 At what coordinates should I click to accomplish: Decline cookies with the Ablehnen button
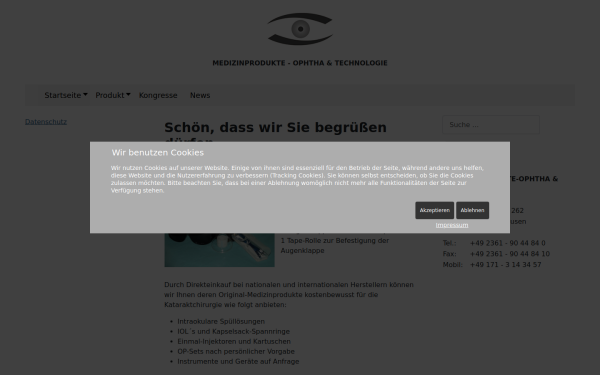click(x=472, y=210)
